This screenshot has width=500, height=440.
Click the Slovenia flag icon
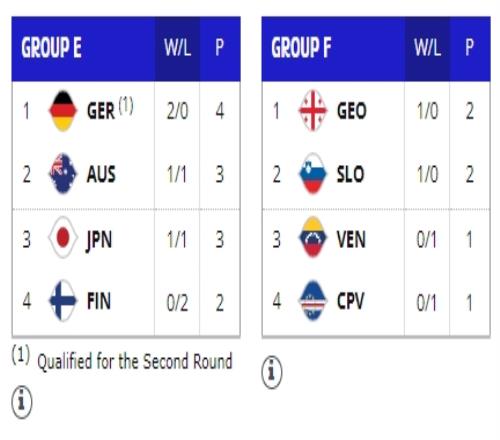click(313, 174)
